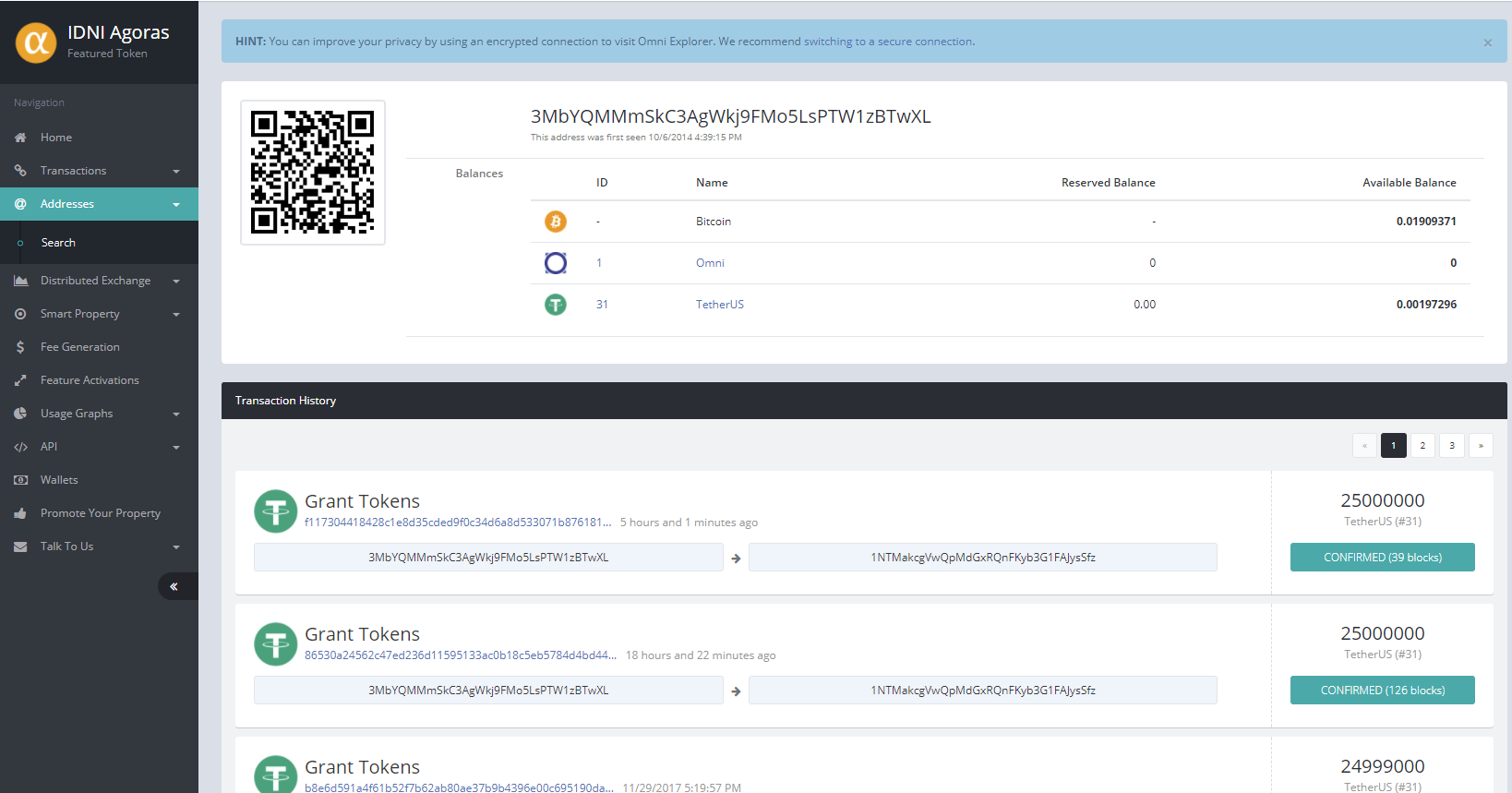The width and height of the screenshot is (1512, 793).
Task: Follow the 'switching to a secure connection' link
Action: click(888, 42)
